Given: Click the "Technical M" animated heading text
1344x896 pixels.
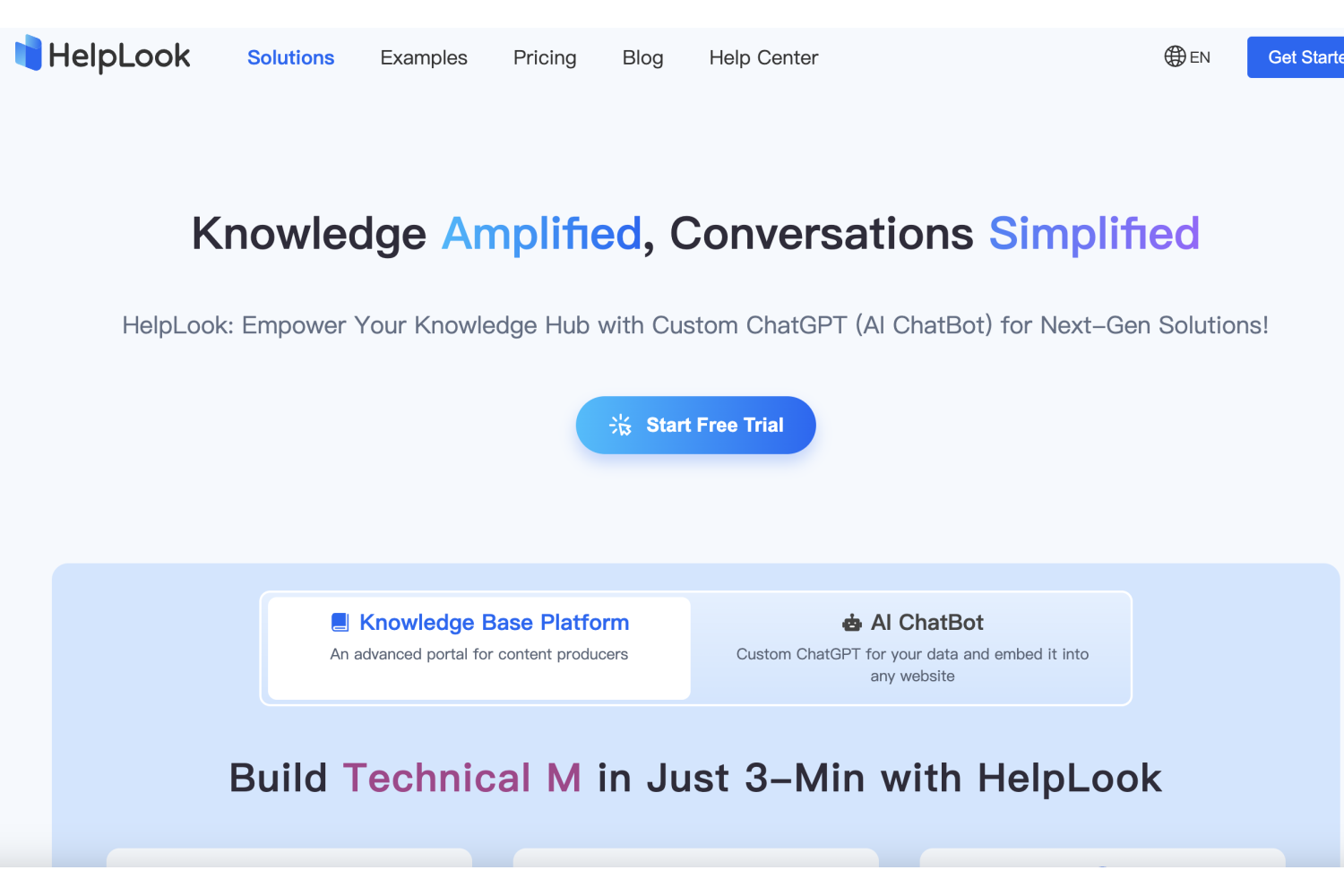Looking at the screenshot, I should 462,778.
